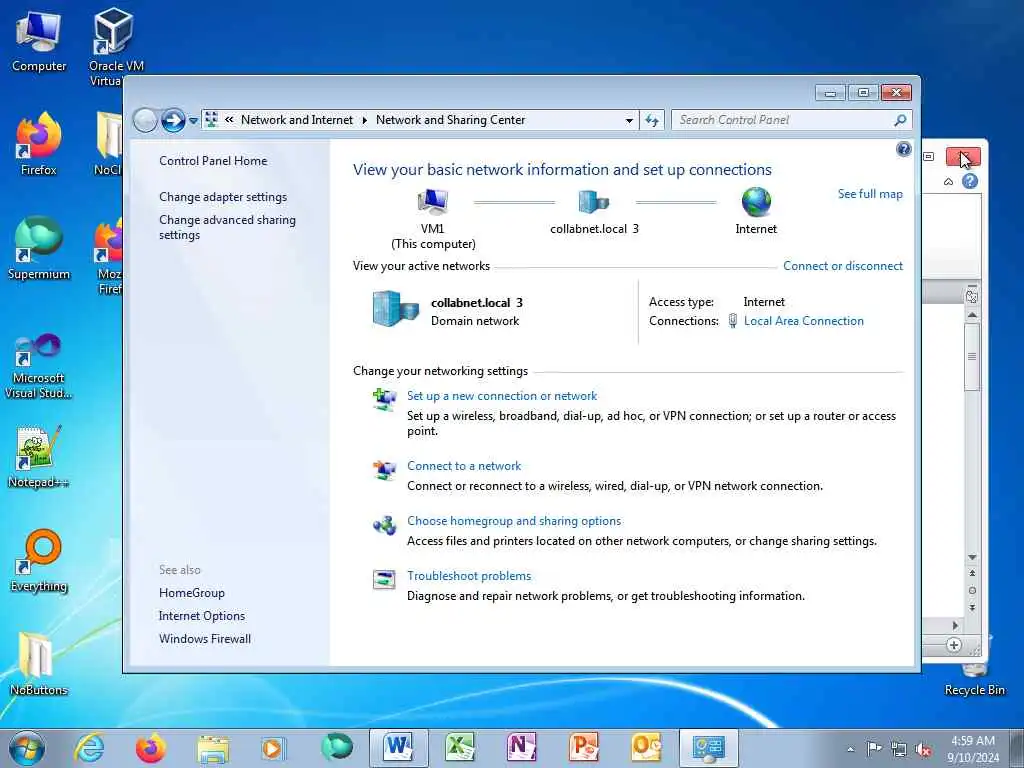Open Excel from the taskbar
Image resolution: width=1024 pixels, height=768 pixels.
(x=460, y=748)
